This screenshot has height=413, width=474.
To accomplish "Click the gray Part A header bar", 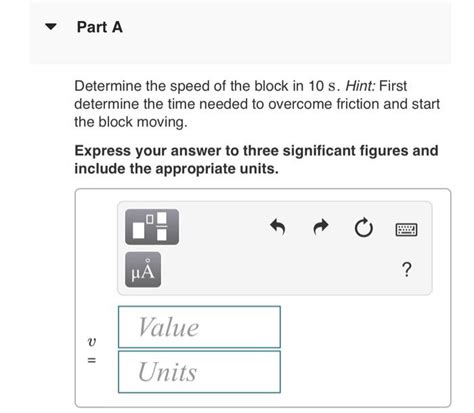I will [x=240, y=32].
